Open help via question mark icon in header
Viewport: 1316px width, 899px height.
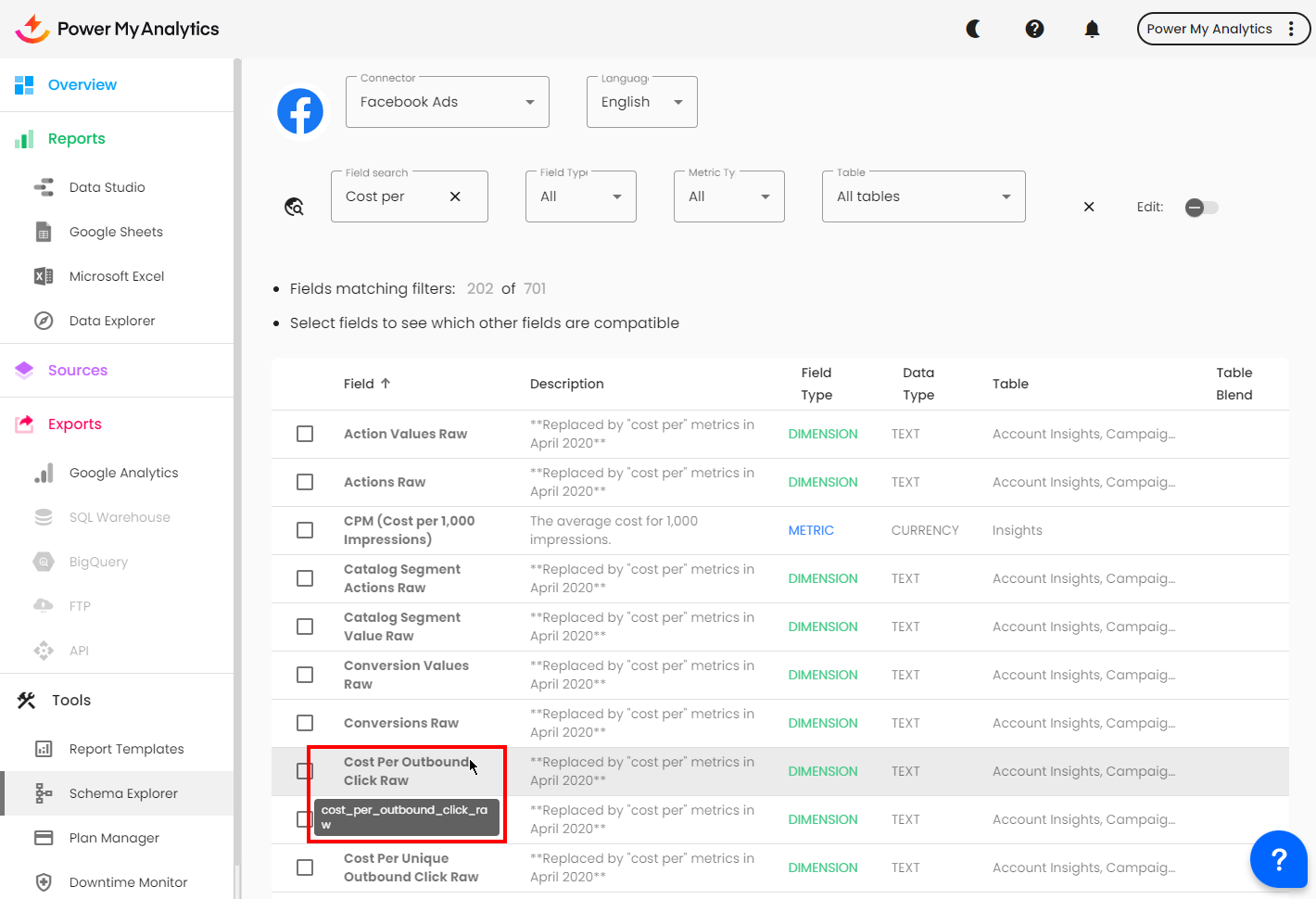[x=1034, y=29]
